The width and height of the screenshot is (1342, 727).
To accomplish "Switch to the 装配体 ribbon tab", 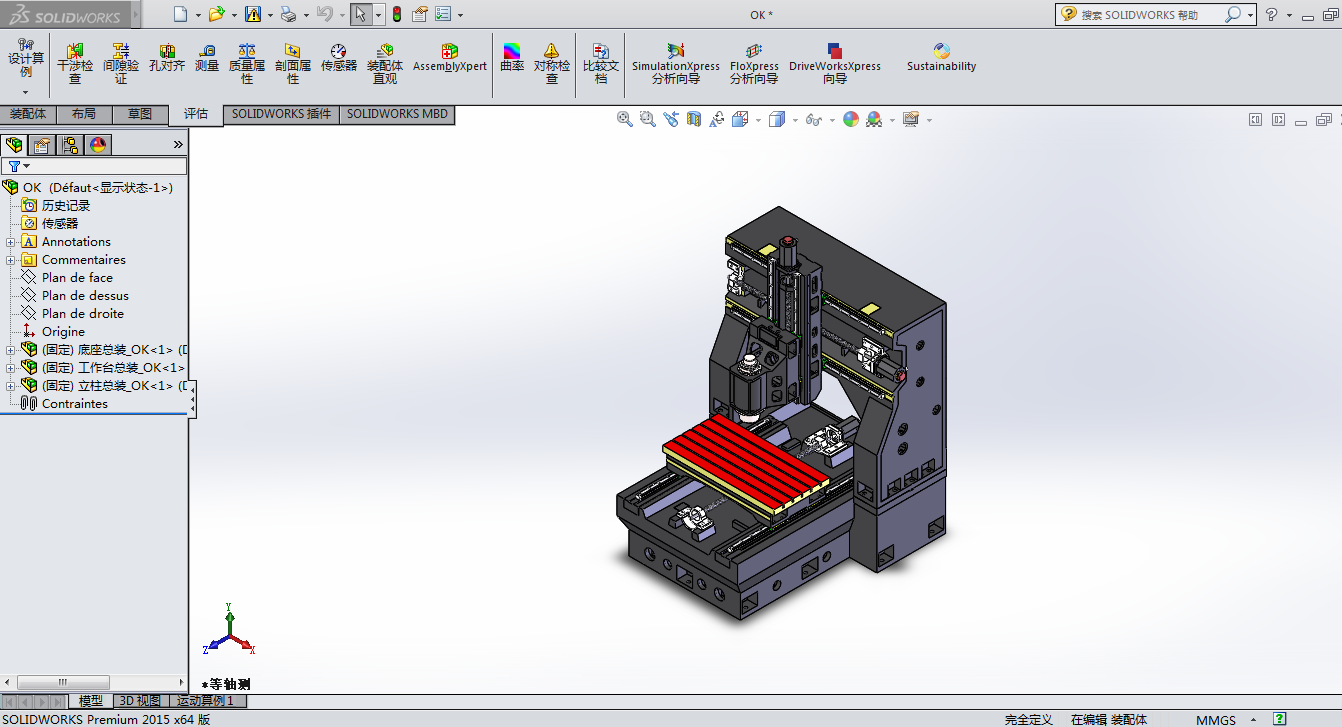I will [x=28, y=114].
